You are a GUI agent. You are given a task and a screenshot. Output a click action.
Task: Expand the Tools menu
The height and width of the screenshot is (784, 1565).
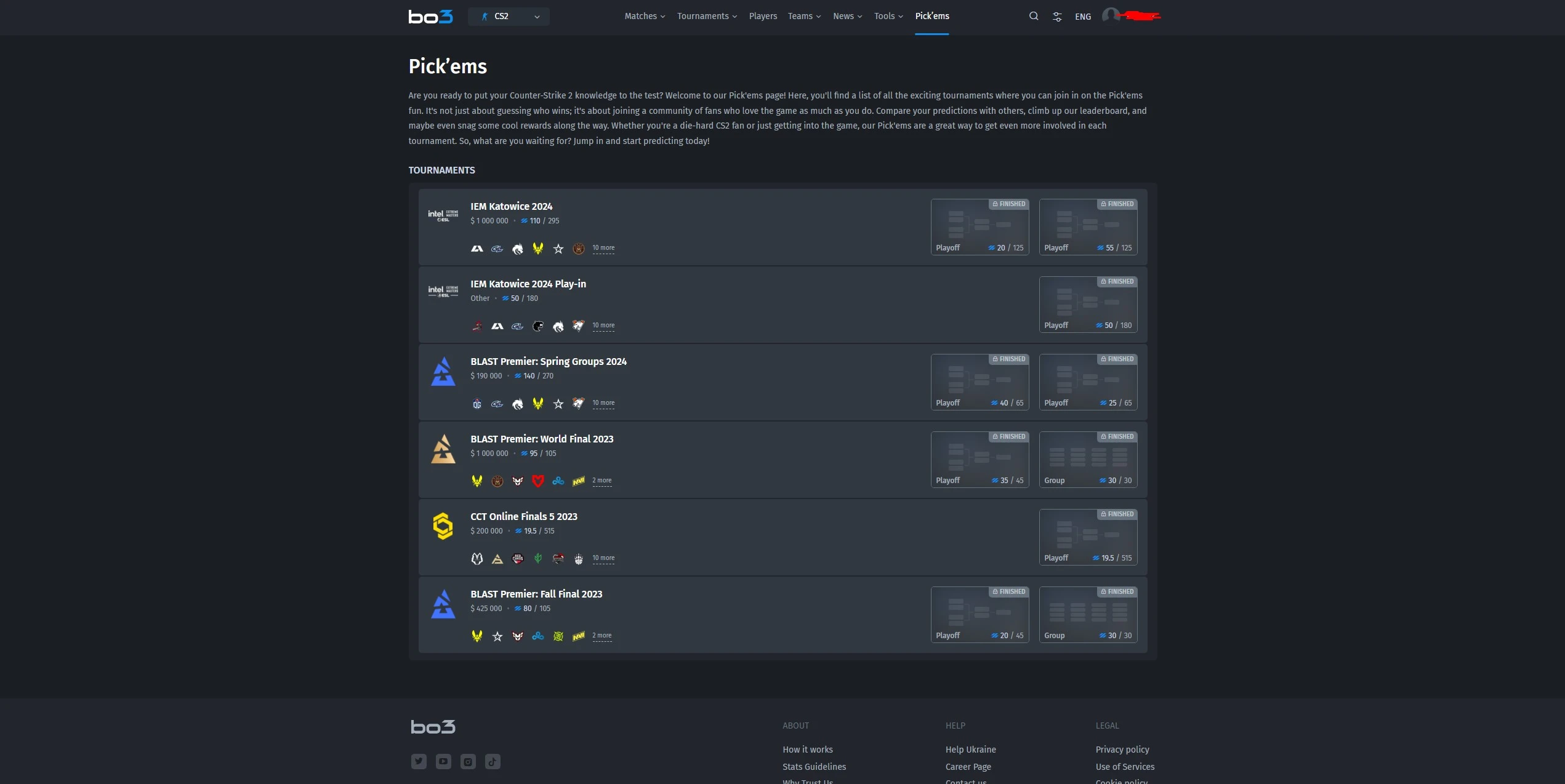(888, 17)
